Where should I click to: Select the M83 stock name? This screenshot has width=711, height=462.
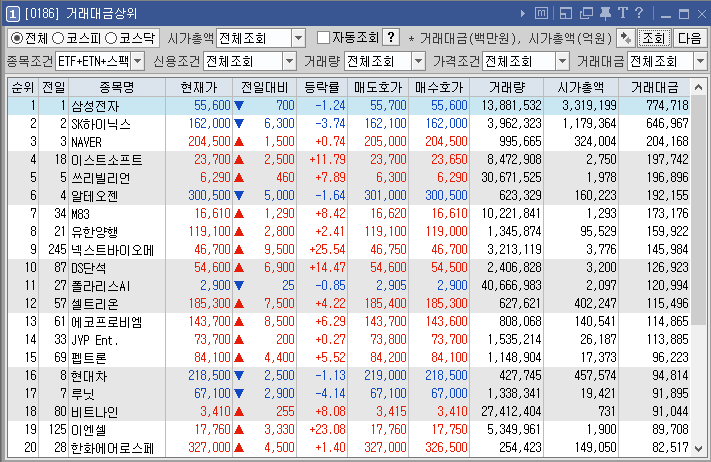[x=80, y=214]
